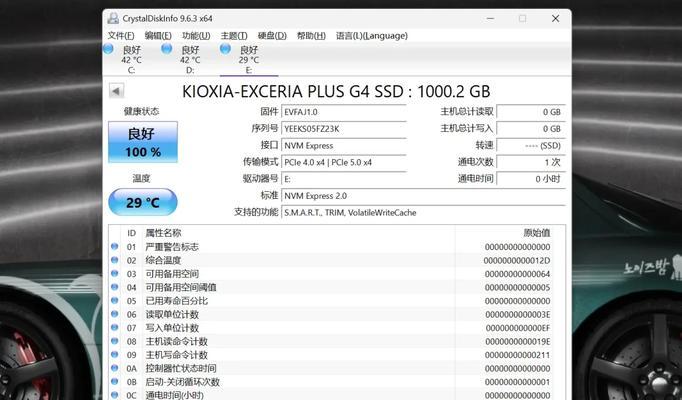This screenshot has width=682, height=400.
Task: Click the firmware field EVFAJ1.0
Action: pos(344,112)
